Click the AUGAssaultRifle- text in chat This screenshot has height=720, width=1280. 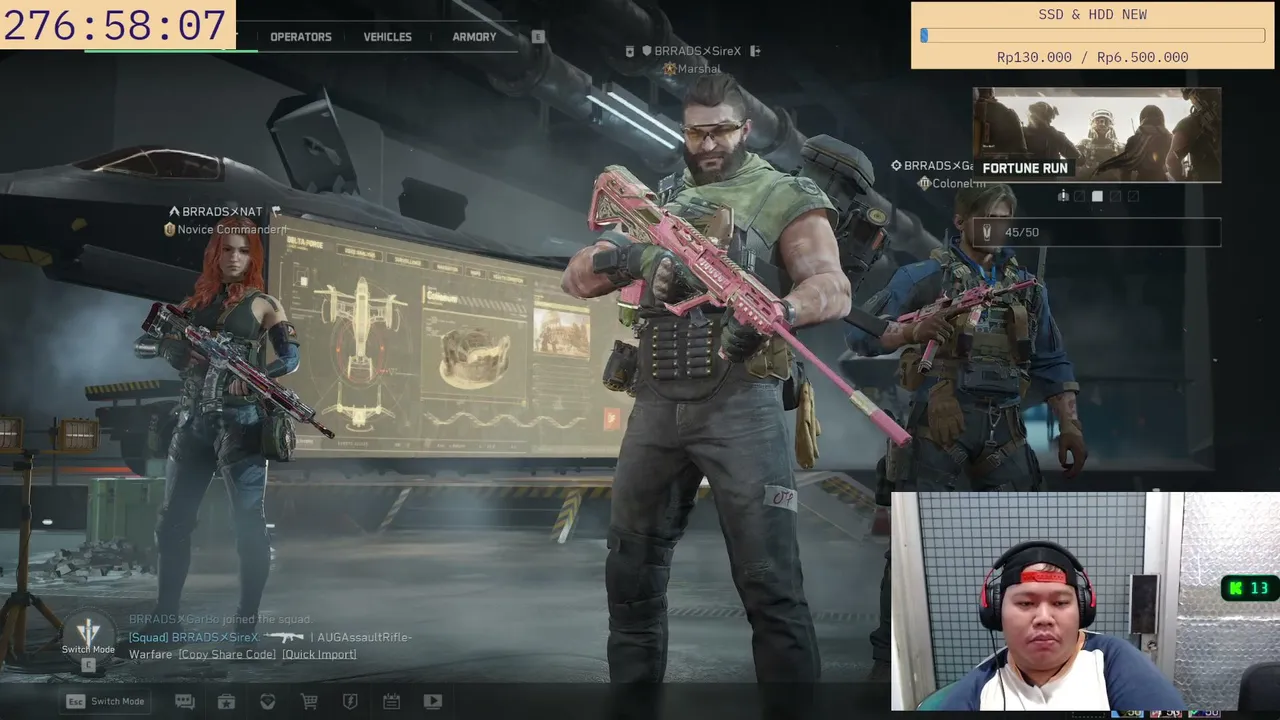364,637
